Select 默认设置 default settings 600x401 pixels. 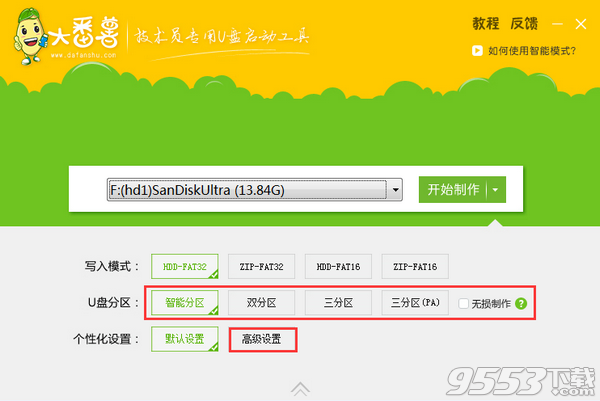[x=185, y=339]
